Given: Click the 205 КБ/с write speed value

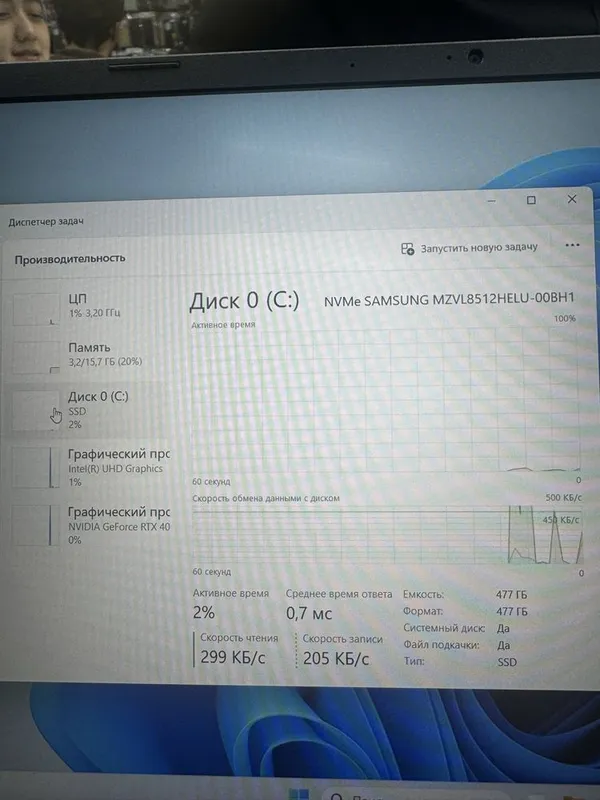Looking at the screenshot, I should point(336,659).
